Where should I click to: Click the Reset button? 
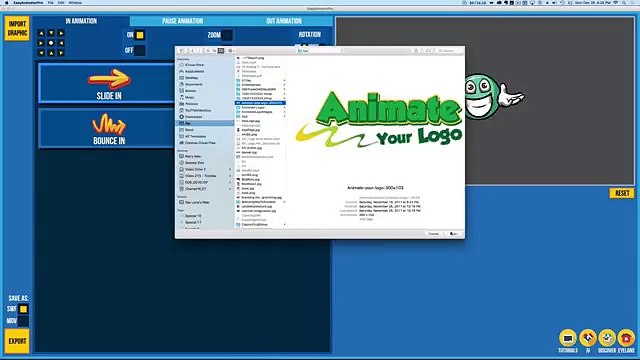click(622, 193)
